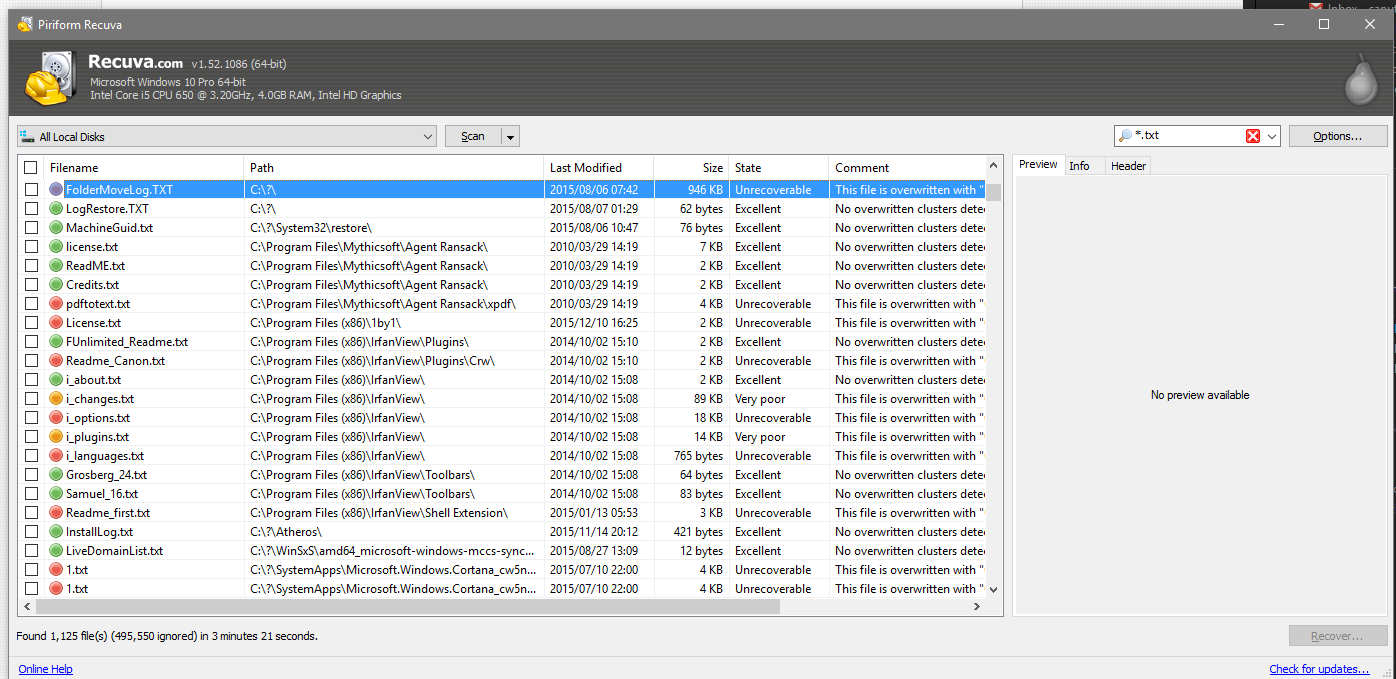Click green status icon beside InstallLog.txt

coord(57,532)
